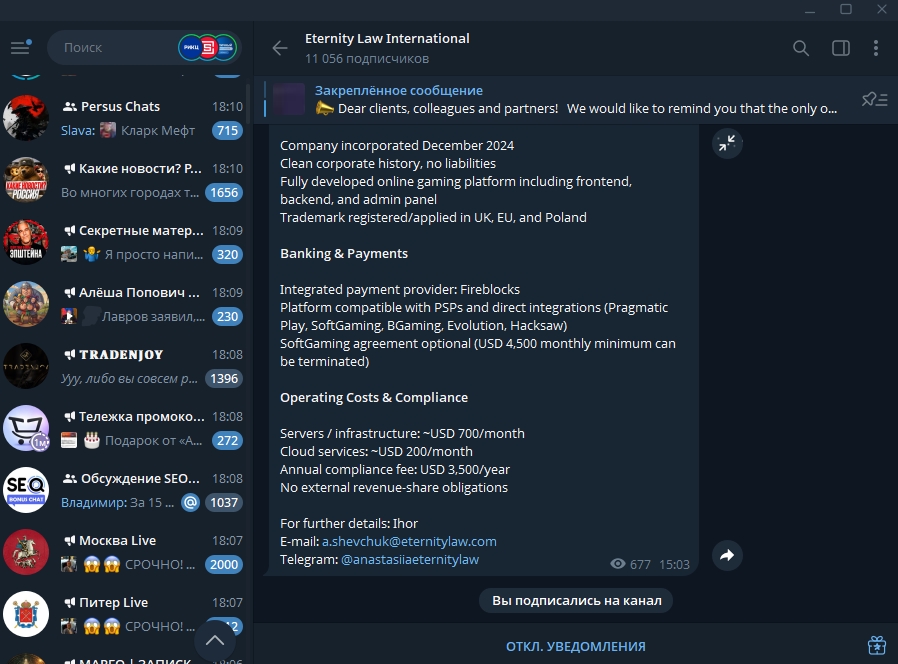The width and height of the screenshot is (898, 664).
Task: Jump to top with the up-arrow button
Action: [215, 641]
